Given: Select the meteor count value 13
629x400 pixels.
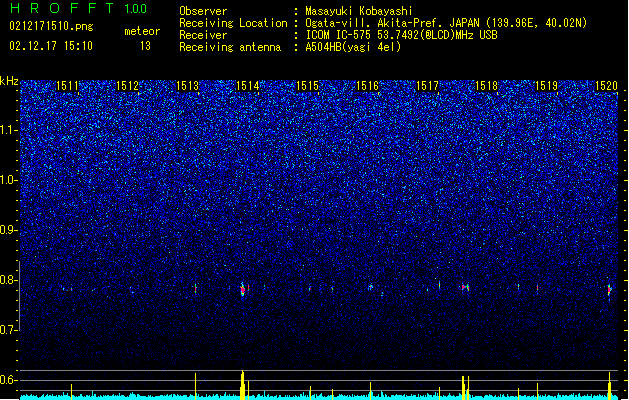Looking at the screenshot, I should [145, 46].
